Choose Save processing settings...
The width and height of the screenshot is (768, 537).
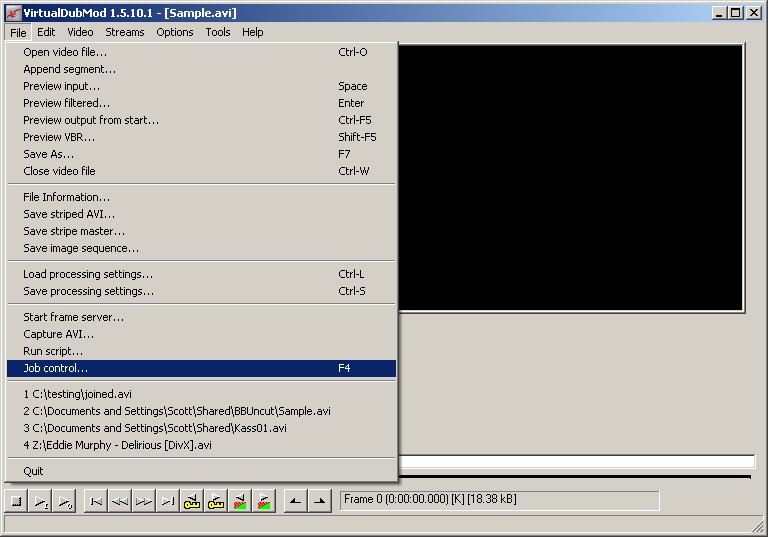point(201,291)
